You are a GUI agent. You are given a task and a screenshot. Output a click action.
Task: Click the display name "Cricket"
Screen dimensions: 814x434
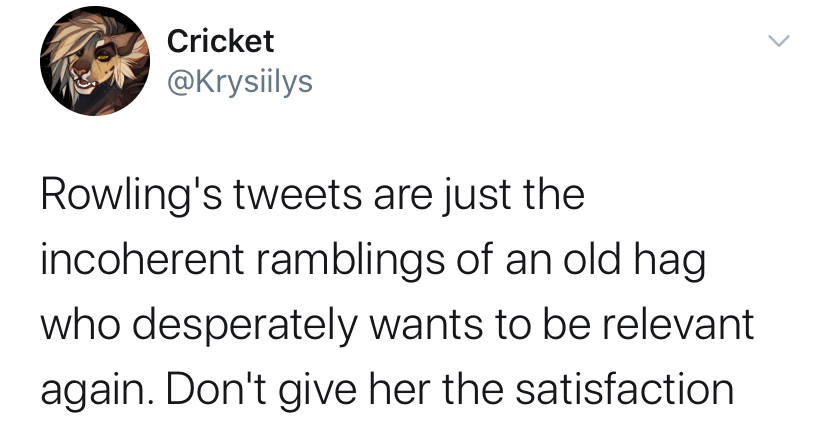(220, 41)
